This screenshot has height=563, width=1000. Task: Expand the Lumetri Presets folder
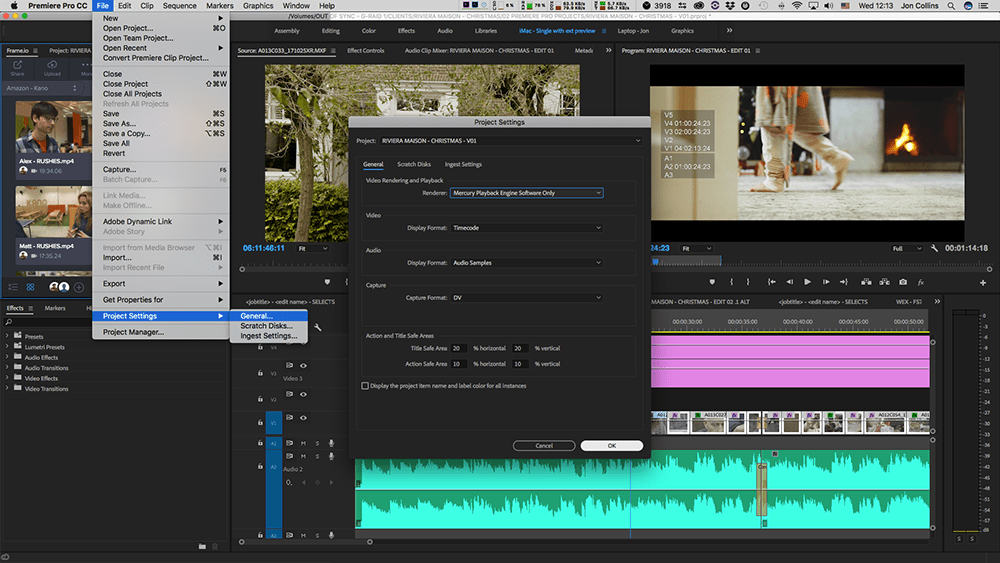pyautogui.click(x=8, y=347)
